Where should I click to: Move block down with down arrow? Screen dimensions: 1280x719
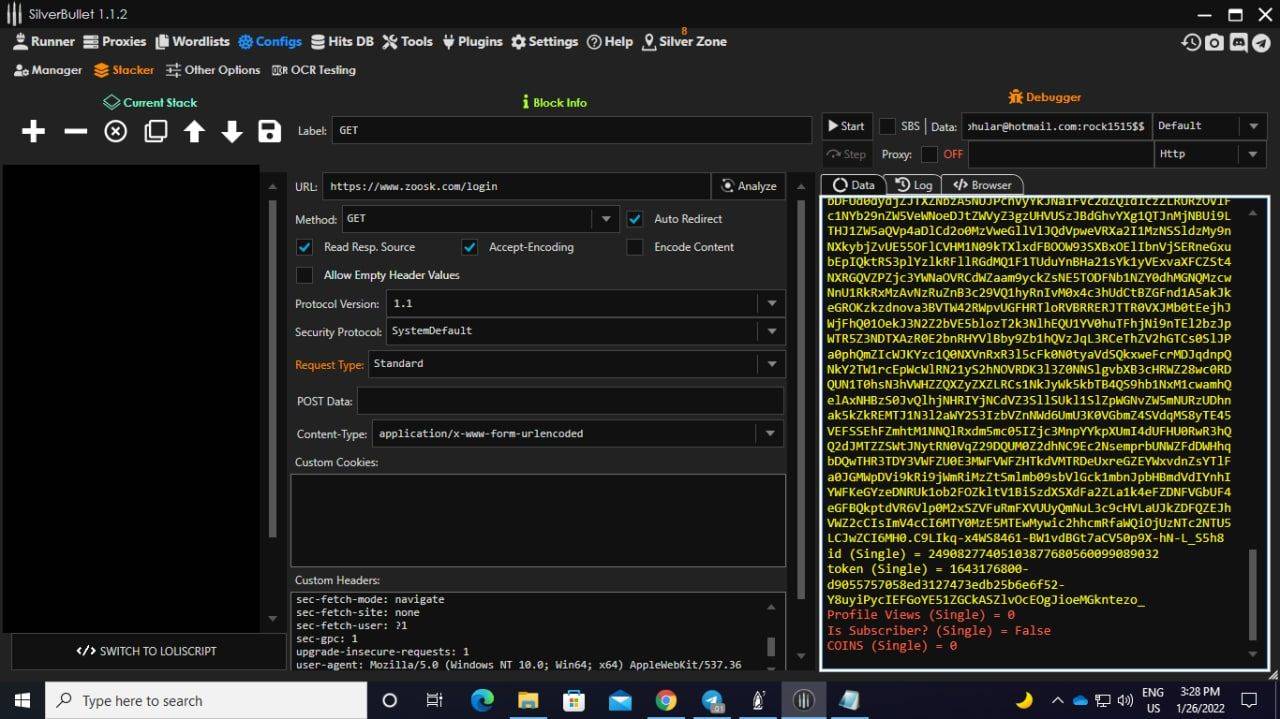[232, 132]
